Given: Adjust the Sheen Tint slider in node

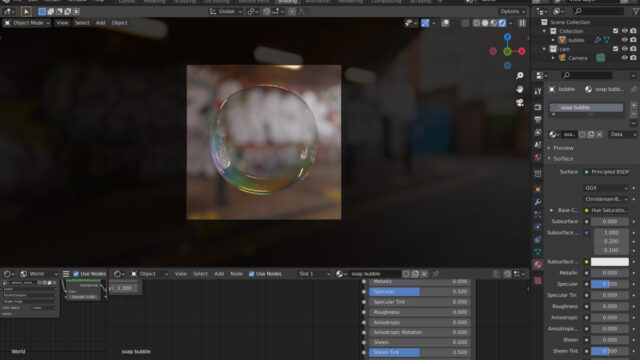Looking at the screenshot, I should pyautogui.click(x=420, y=352).
